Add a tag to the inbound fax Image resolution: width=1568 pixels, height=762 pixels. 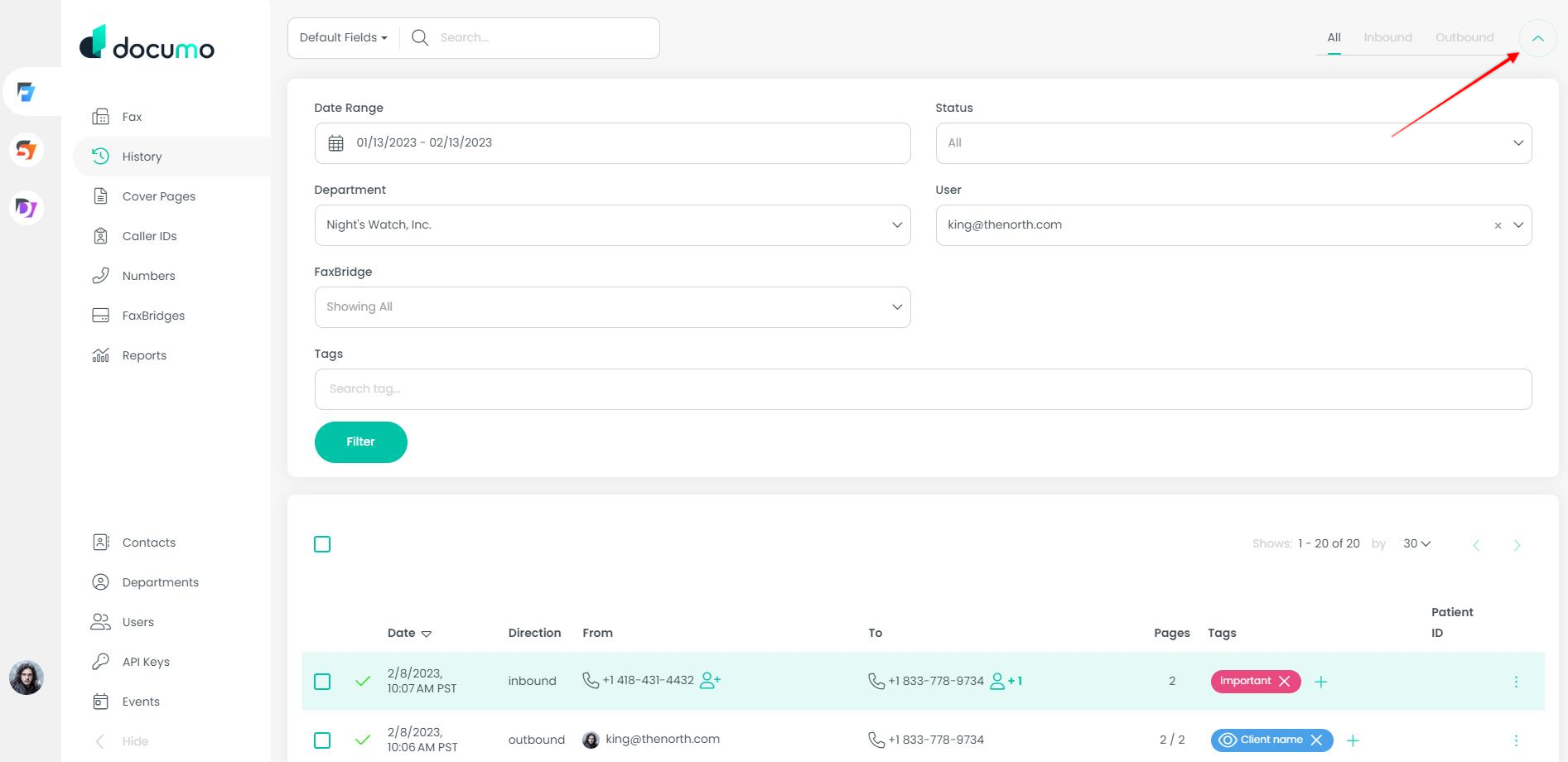point(1321,682)
